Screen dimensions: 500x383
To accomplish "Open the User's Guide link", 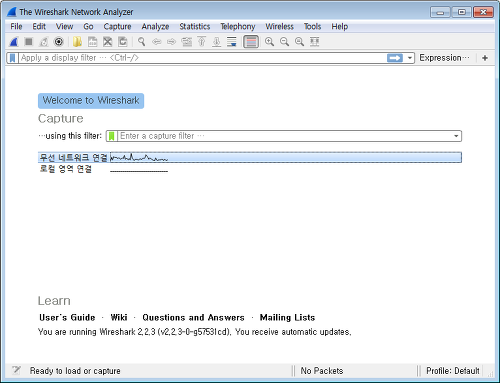I will click(x=67, y=318).
